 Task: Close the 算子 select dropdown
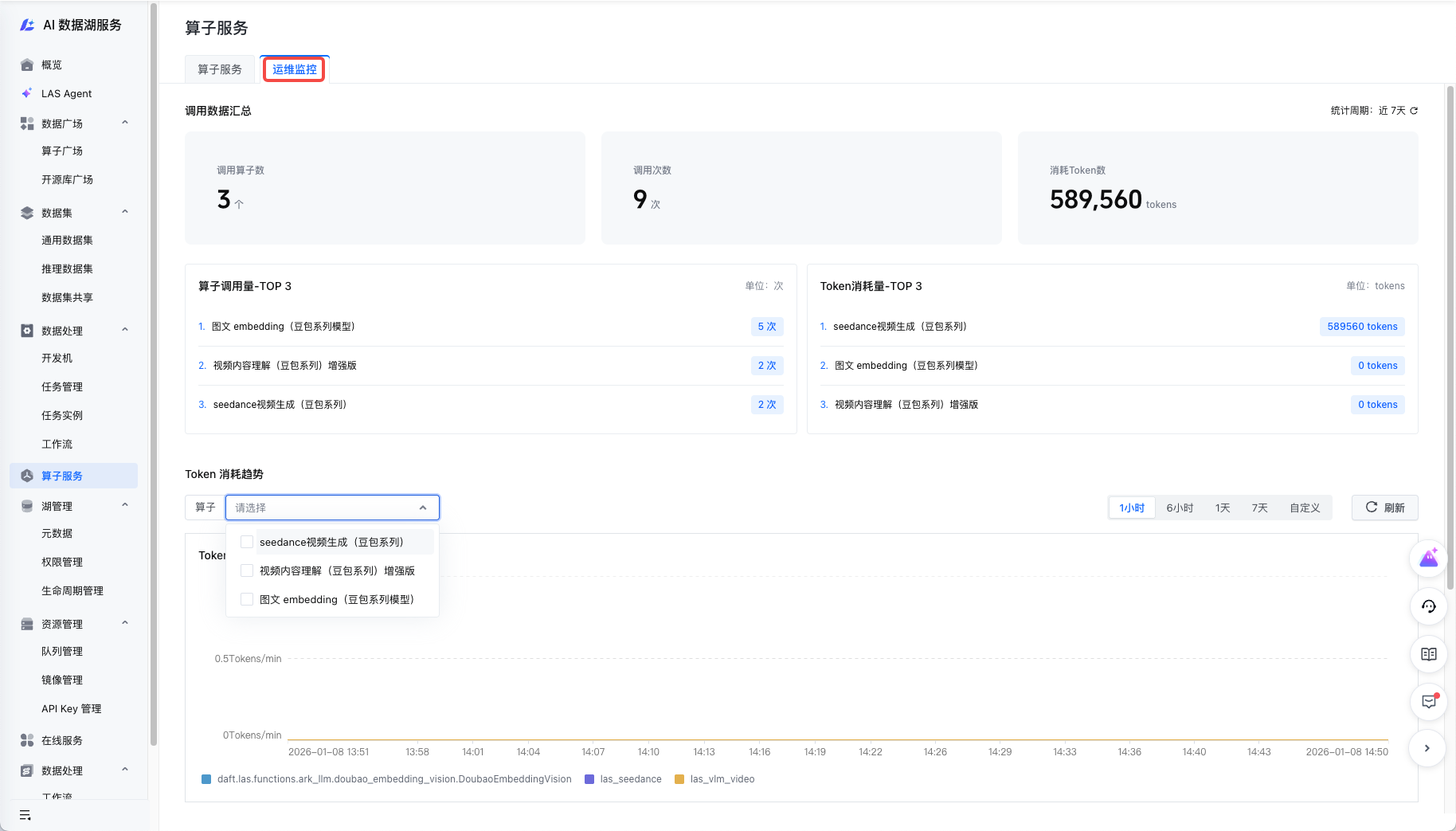422,508
